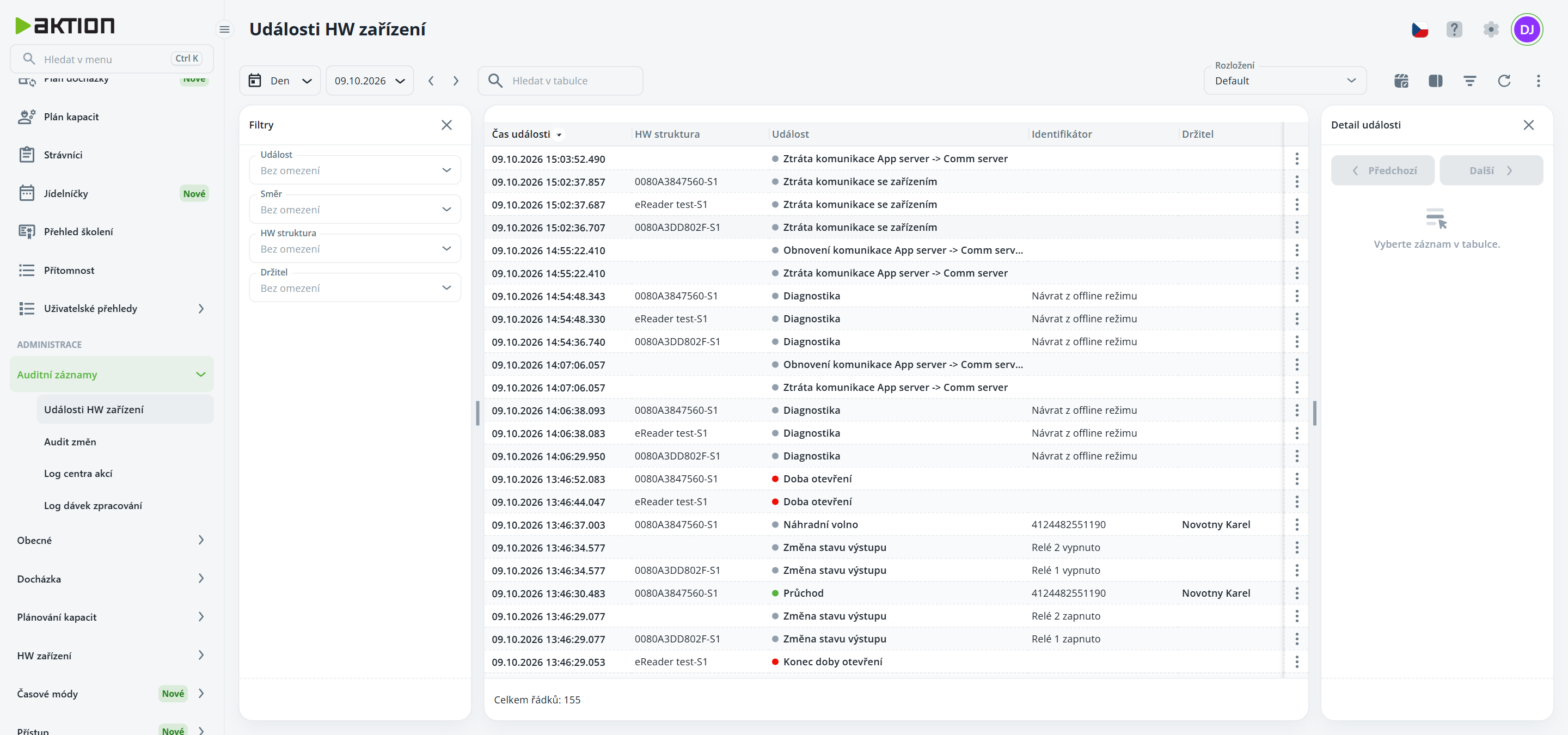Switch language via Czech flag icon
Screen dimensions: 1568x735
1419,29
